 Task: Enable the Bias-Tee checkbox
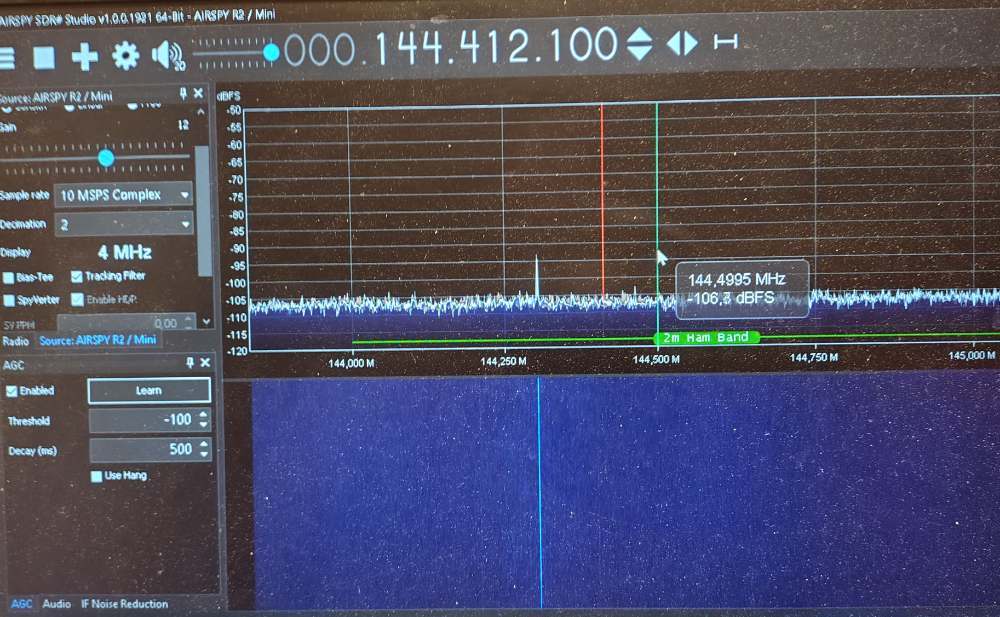point(9,277)
